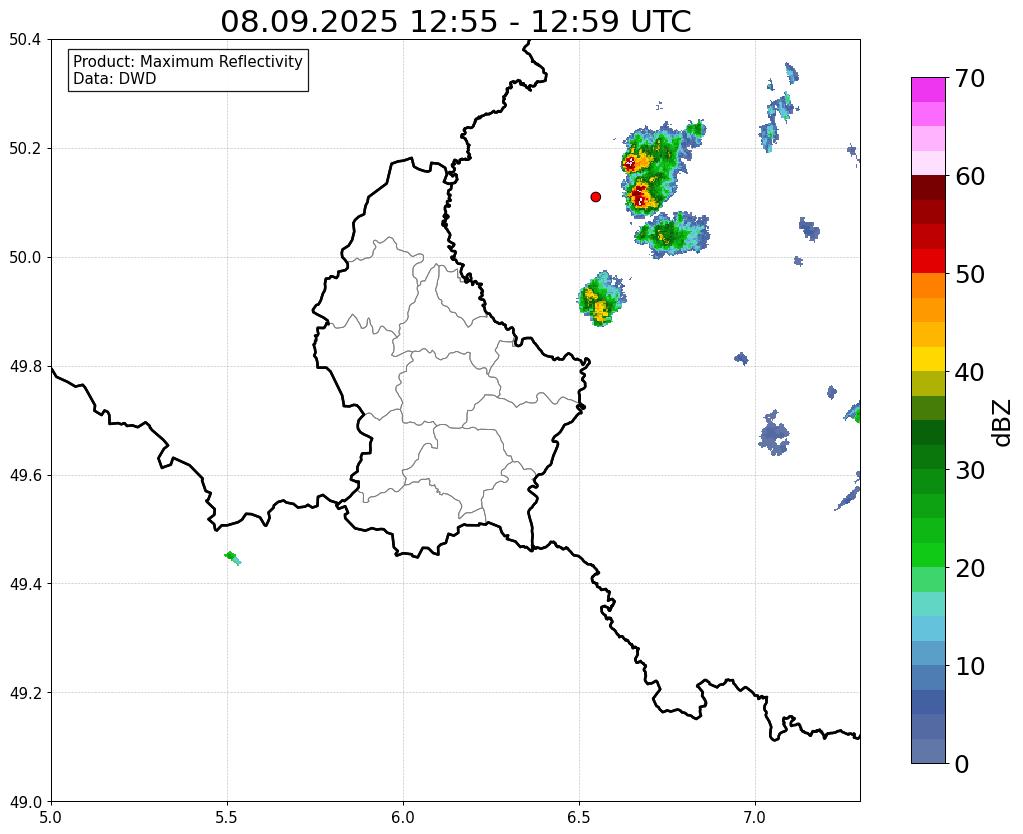The image size is (1023, 834).
Task: Click the y-axis label '49.0'
Action: [x=25, y=802]
